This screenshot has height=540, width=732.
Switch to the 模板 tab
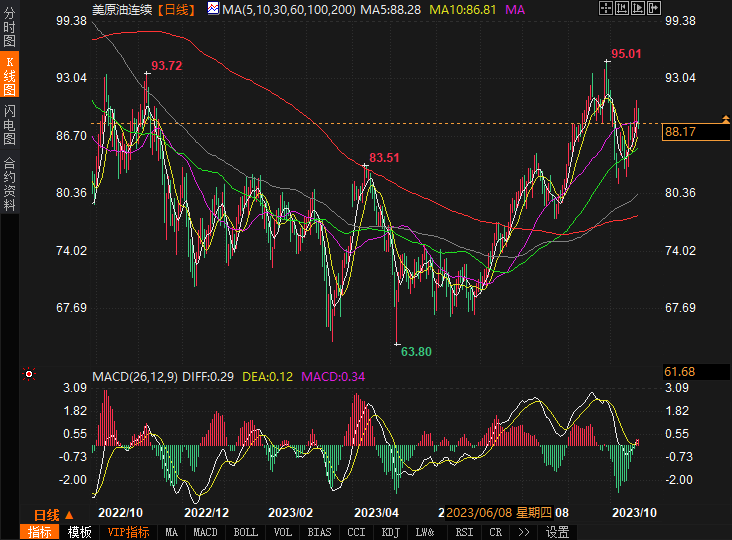point(79,532)
